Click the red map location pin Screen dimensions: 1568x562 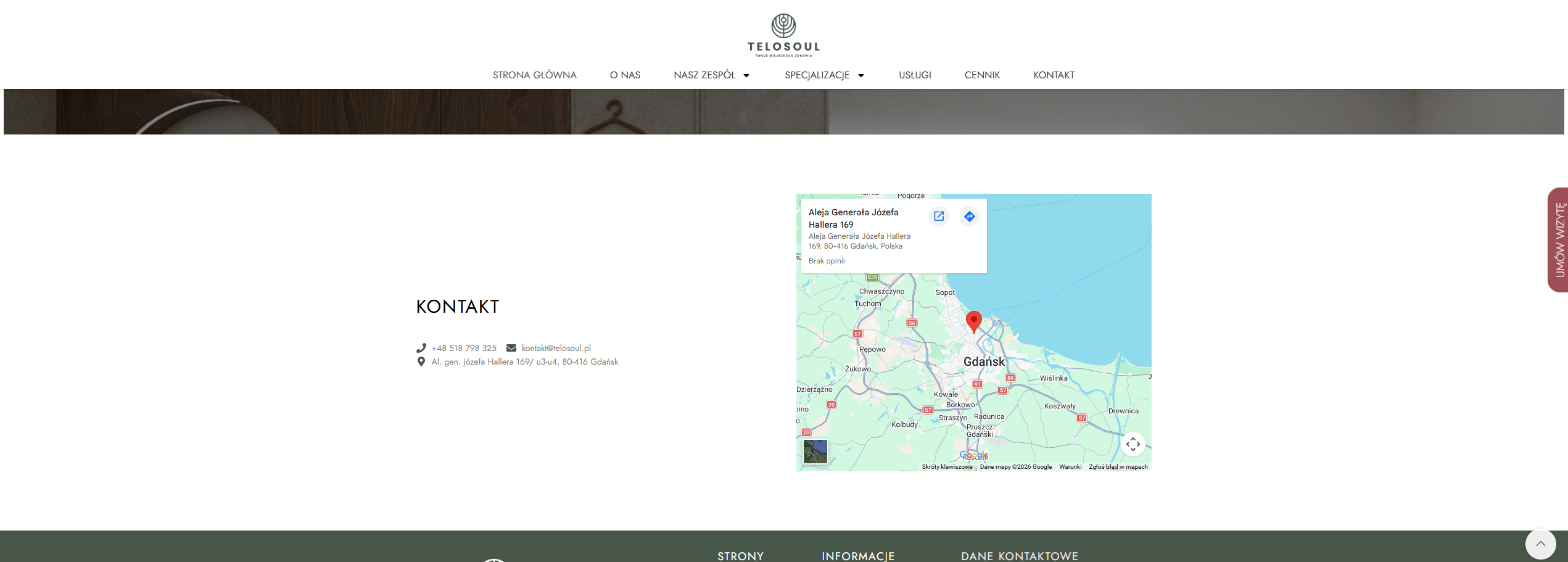973,321
